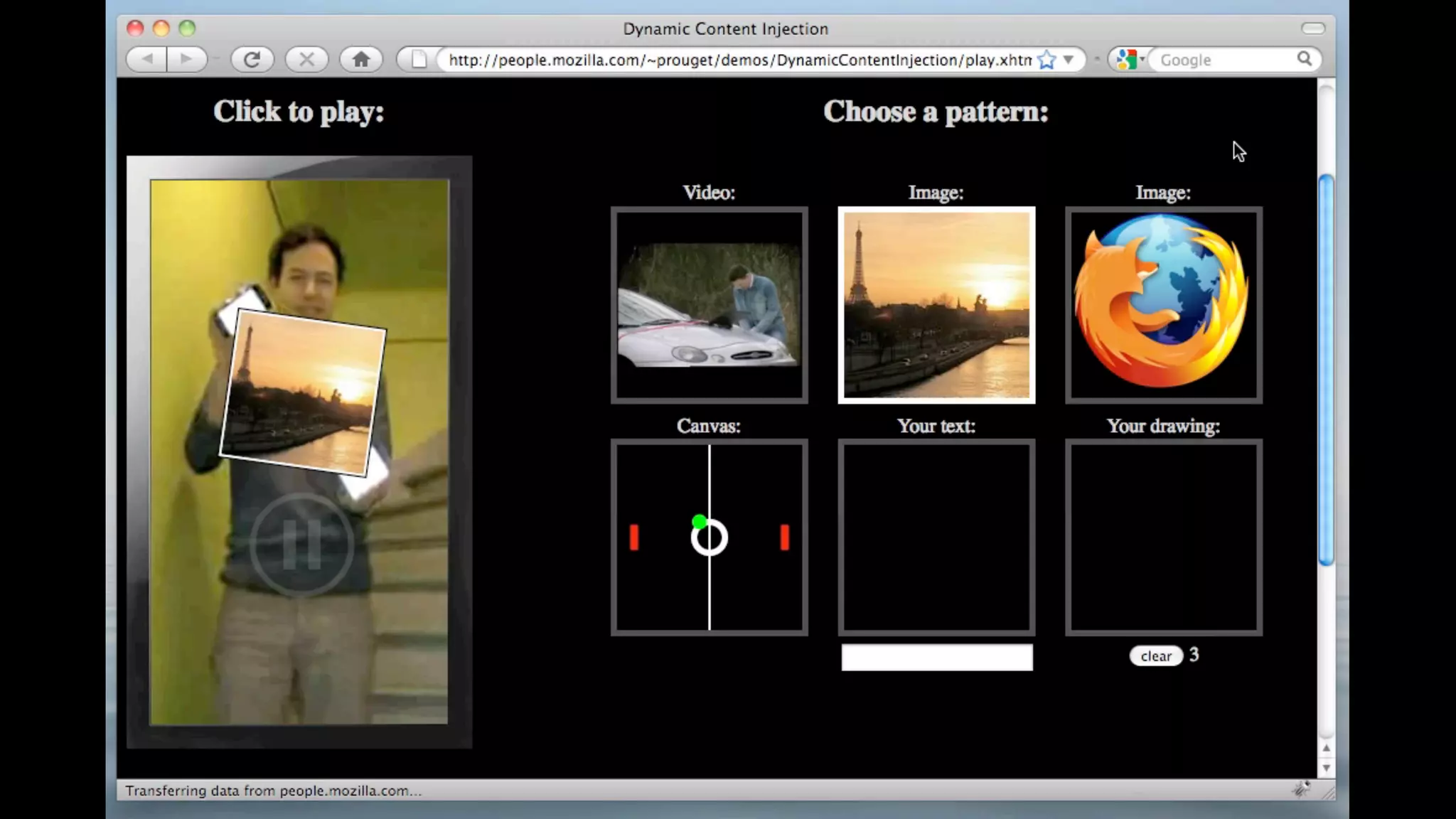Click the browser back arrow button
This screenshot has height=819, width=1456.
tap(147, 59)
